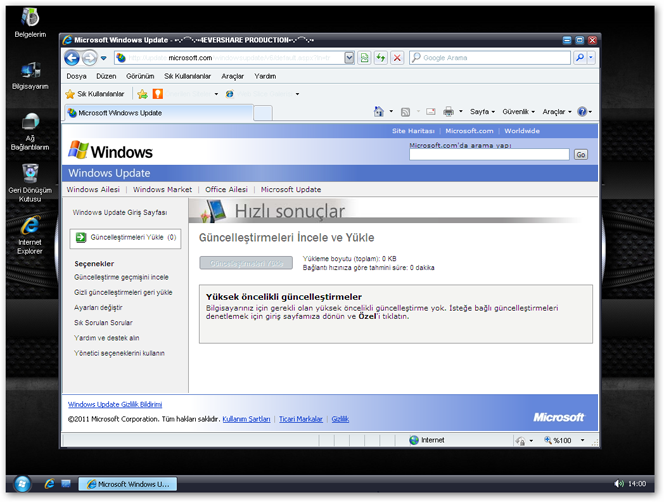
Task: Select the Microsoft Windows Update tab
Action: [x=159, y=113]
